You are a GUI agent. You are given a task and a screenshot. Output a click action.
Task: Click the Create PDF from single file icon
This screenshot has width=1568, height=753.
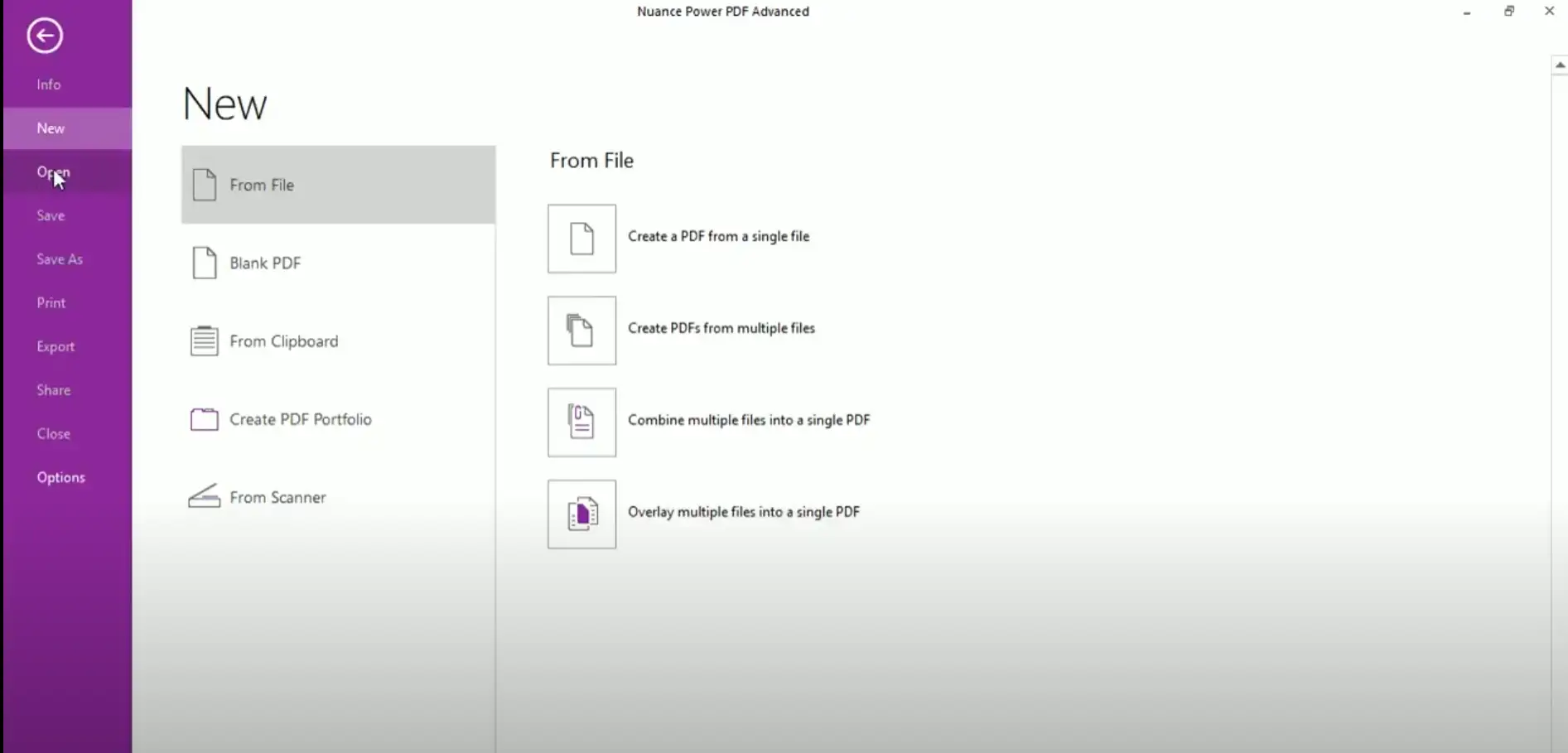coord(581,239)
